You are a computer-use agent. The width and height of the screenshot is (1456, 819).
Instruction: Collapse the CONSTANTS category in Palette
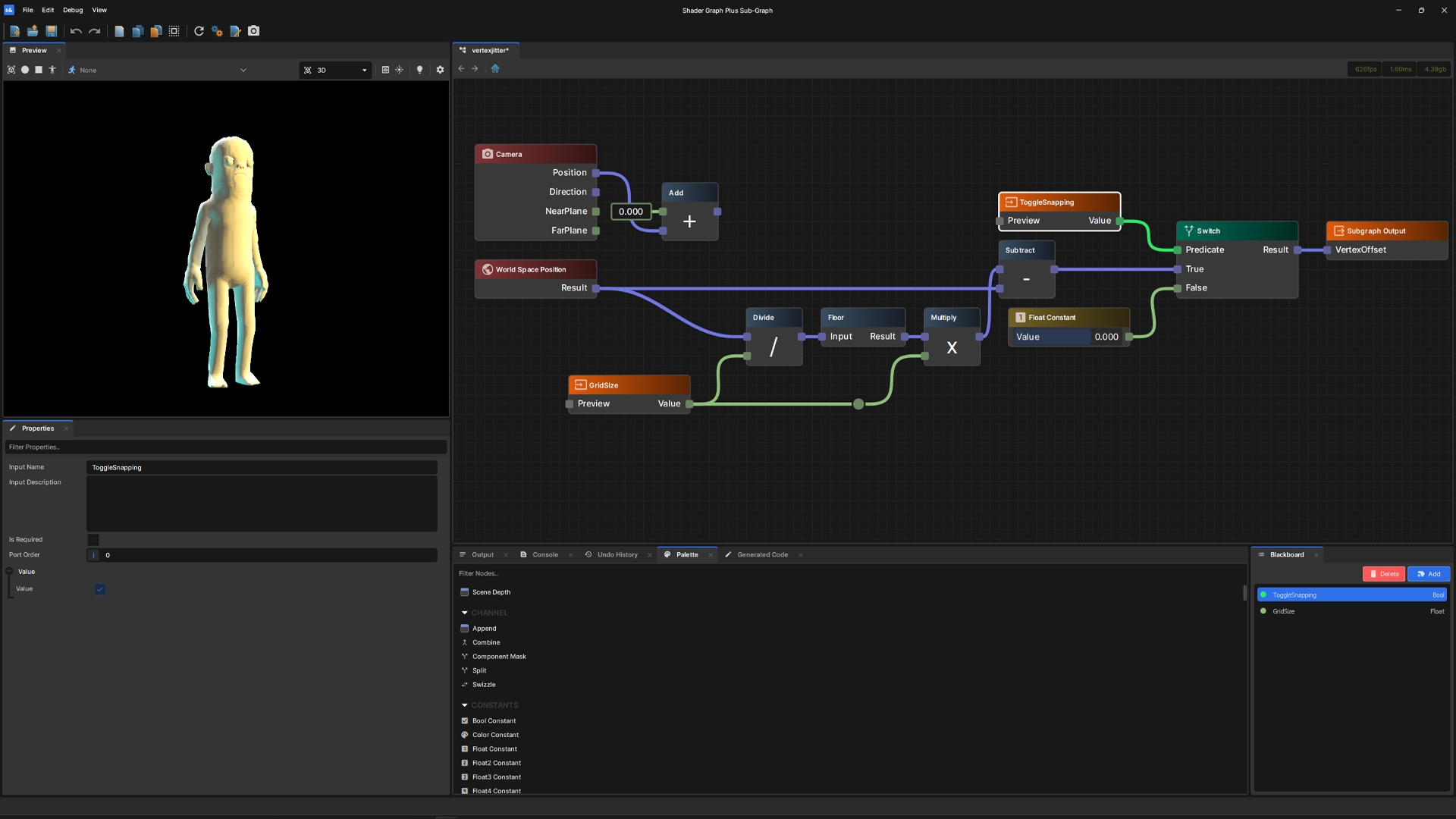[465, 705]
